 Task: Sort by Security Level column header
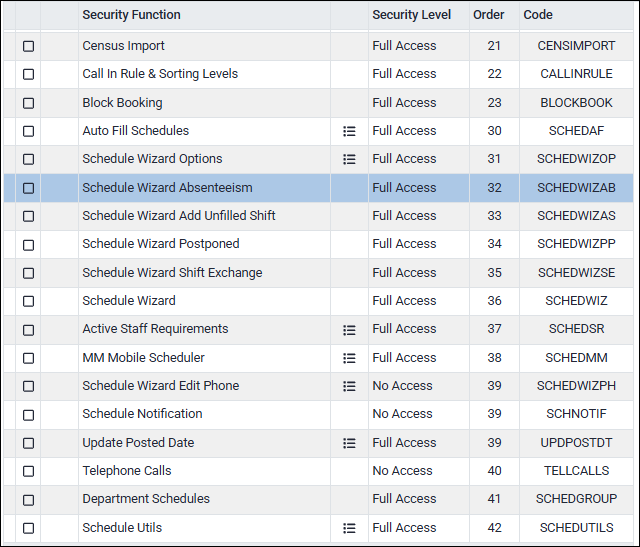point(411,15)
